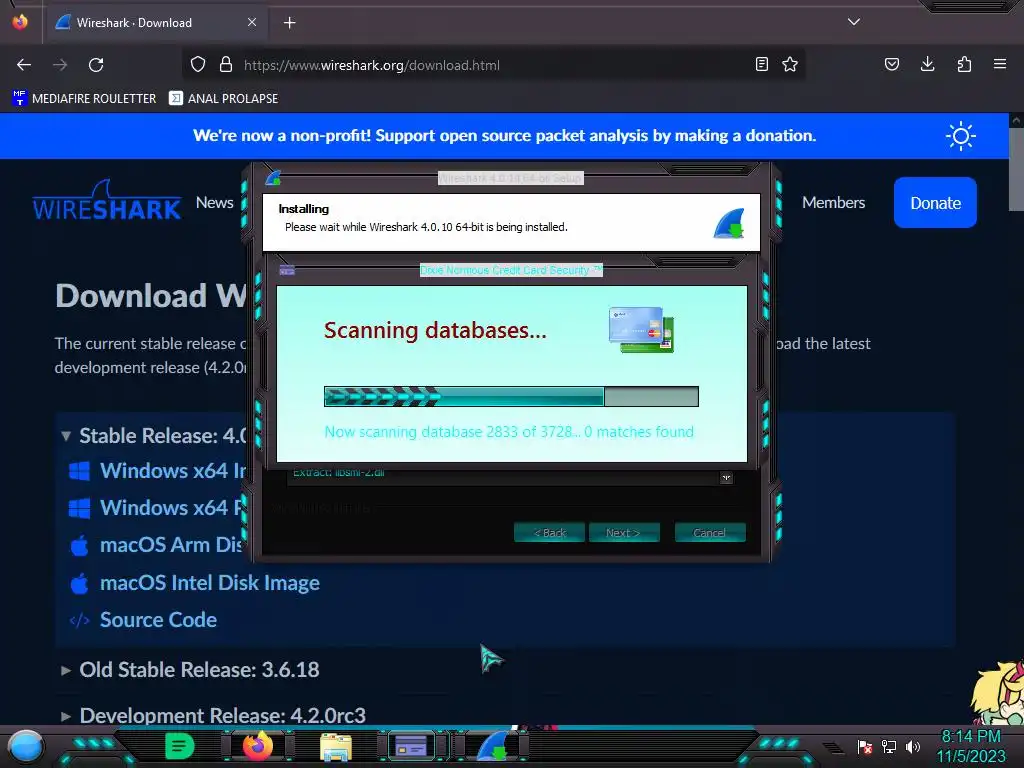
Task: Click the Firefox logo icon in the tab bar
Action: pos(20,22)
